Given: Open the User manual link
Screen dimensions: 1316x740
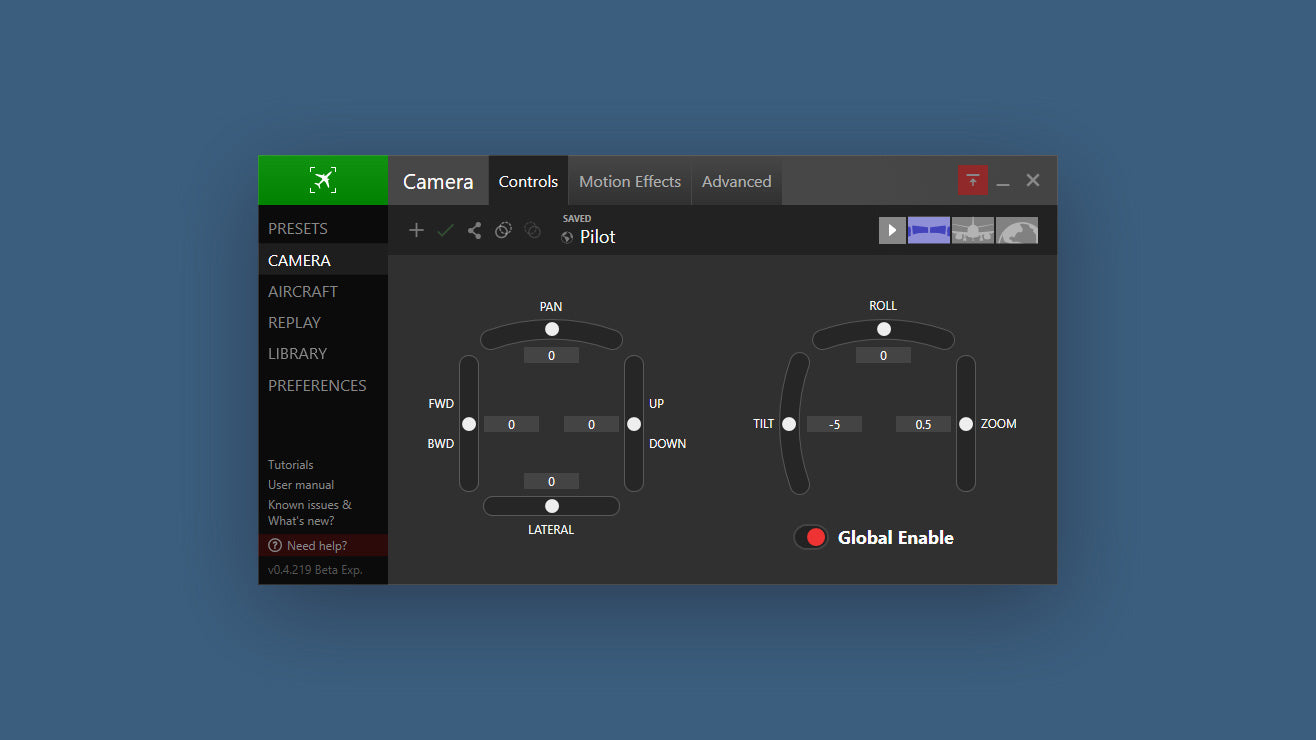Looking at the screenshot, I should click(x=301, y=485).
